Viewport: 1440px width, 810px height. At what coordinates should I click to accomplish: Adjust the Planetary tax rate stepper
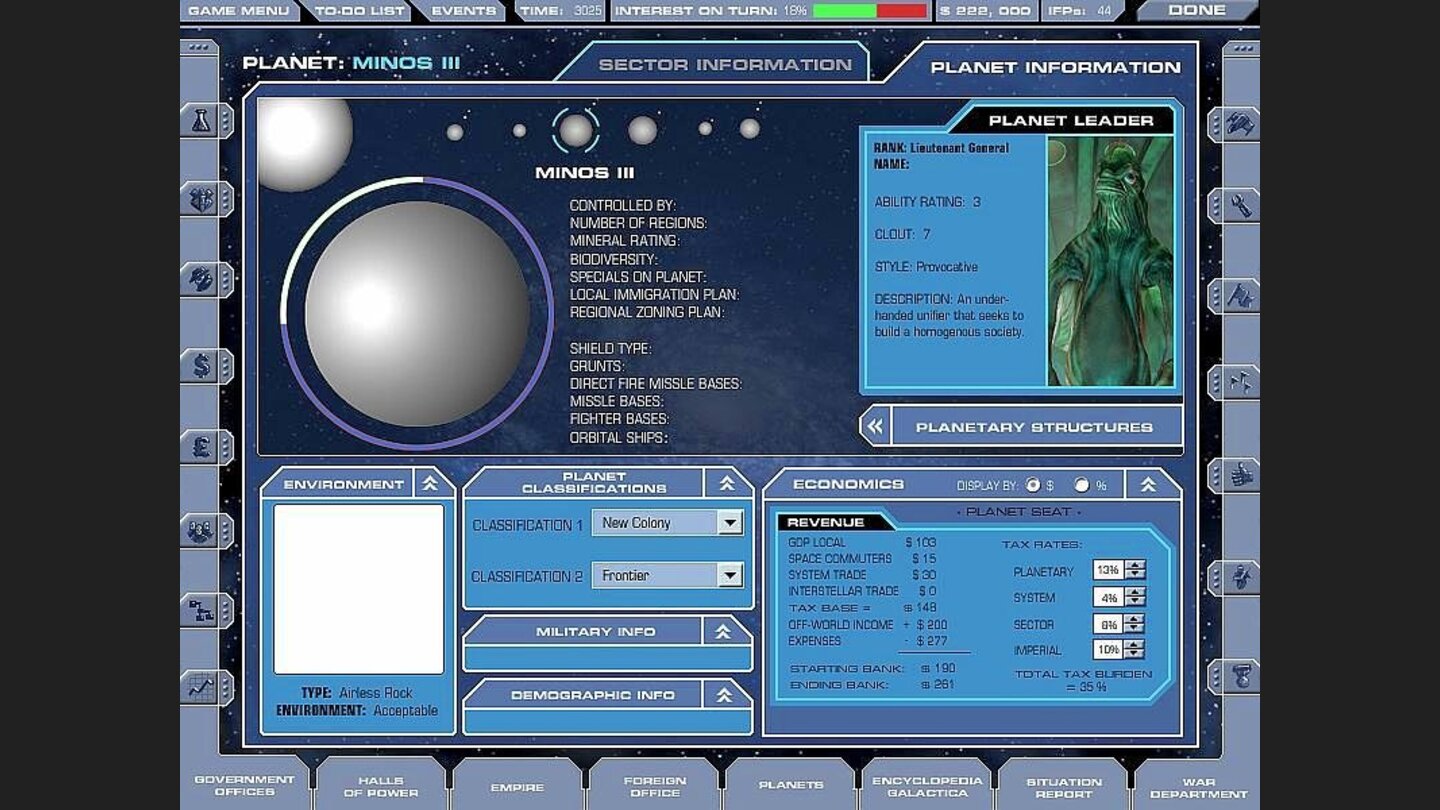pos(1134,570)
